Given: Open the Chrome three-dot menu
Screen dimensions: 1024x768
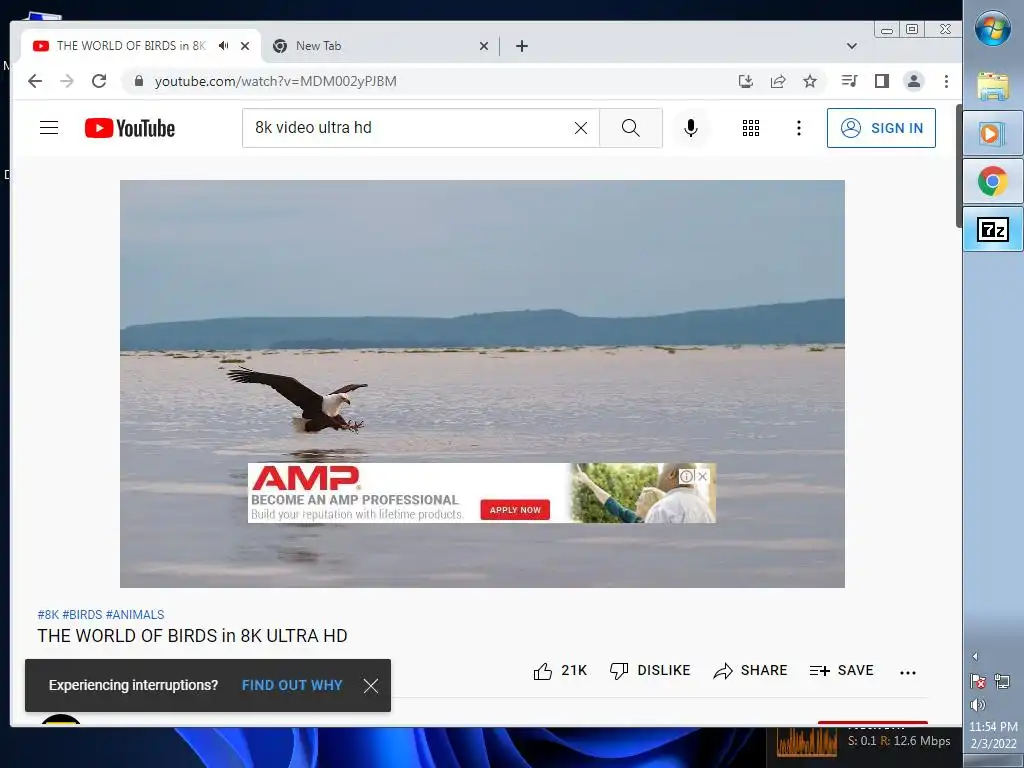Looking at the screenshot, I should (x=946, y=81).
